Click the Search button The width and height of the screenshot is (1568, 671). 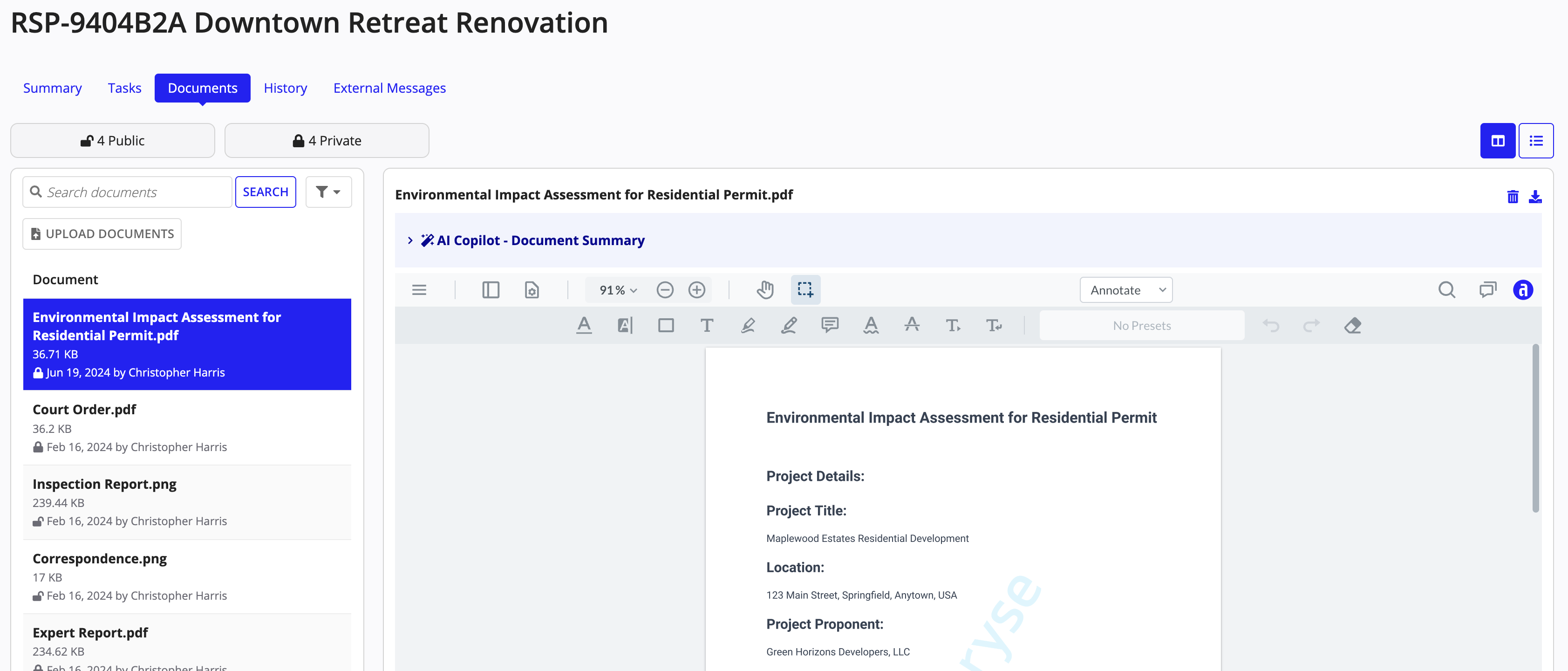point(265,191)
